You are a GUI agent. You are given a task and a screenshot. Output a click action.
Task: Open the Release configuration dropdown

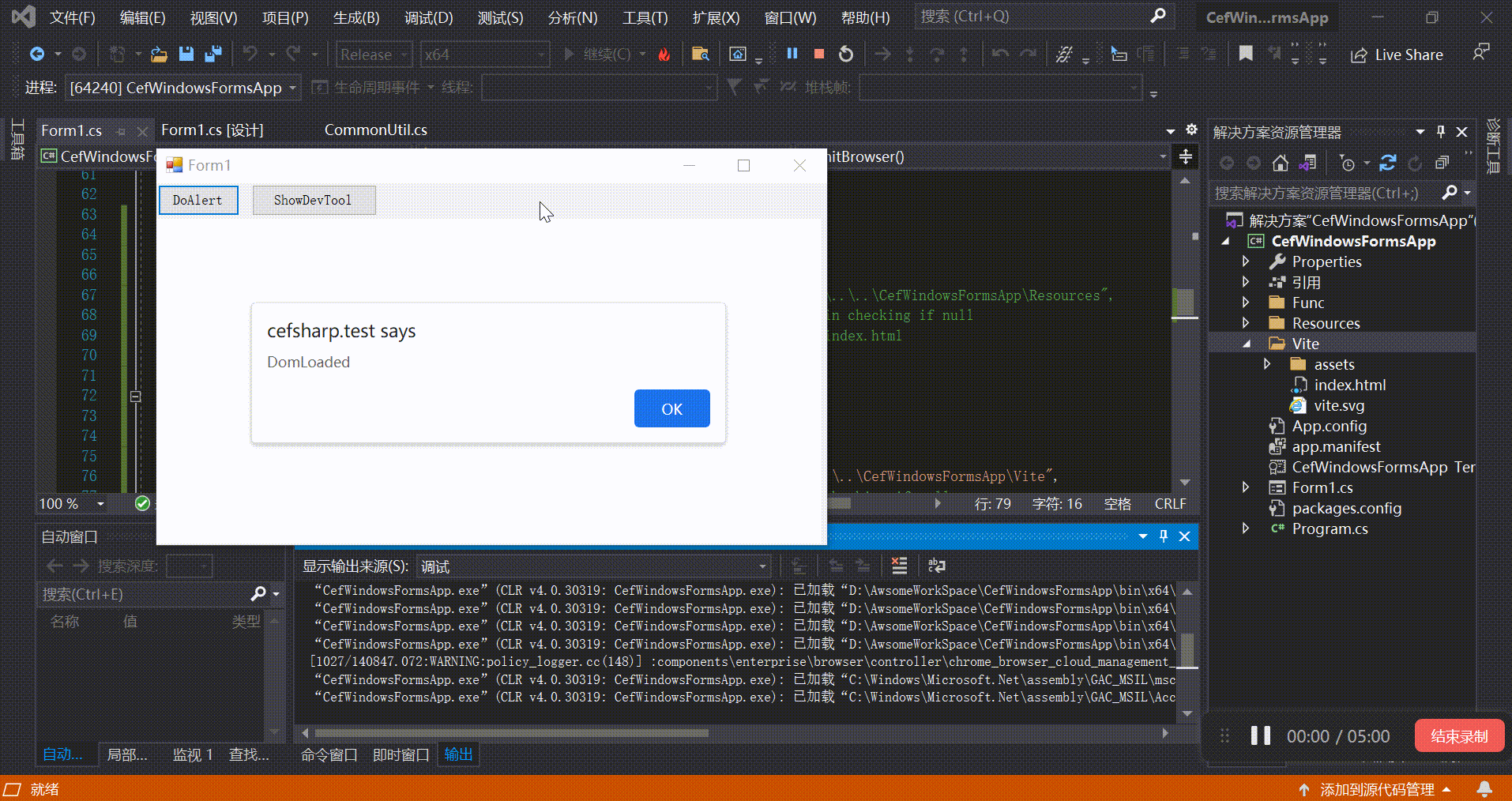click(404, 54)
